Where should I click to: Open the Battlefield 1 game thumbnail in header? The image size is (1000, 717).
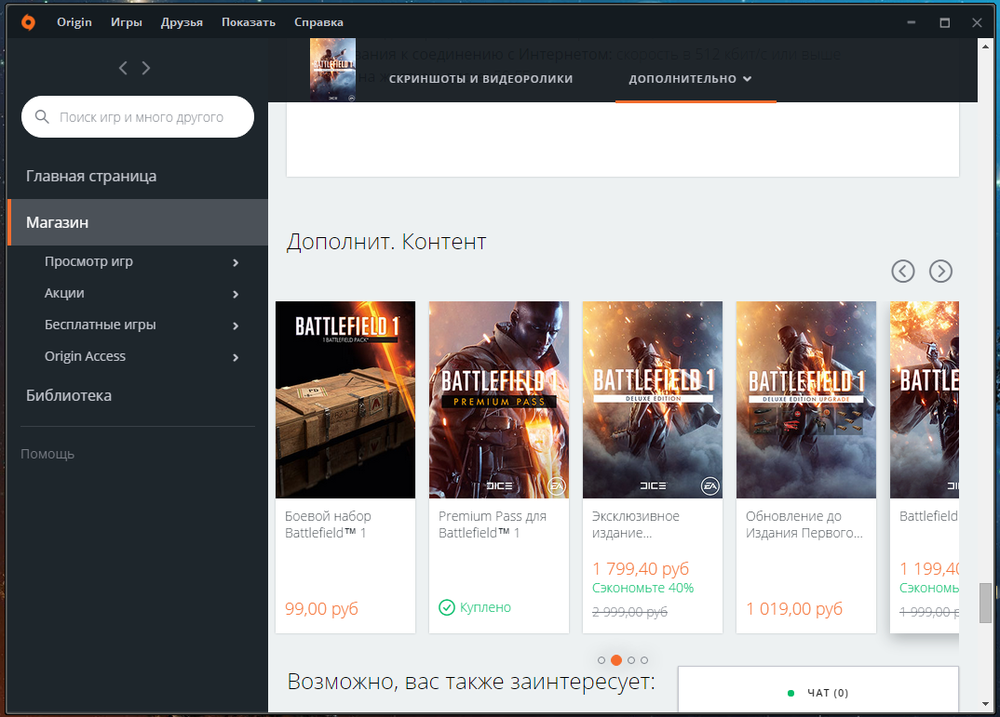point(332,70)
